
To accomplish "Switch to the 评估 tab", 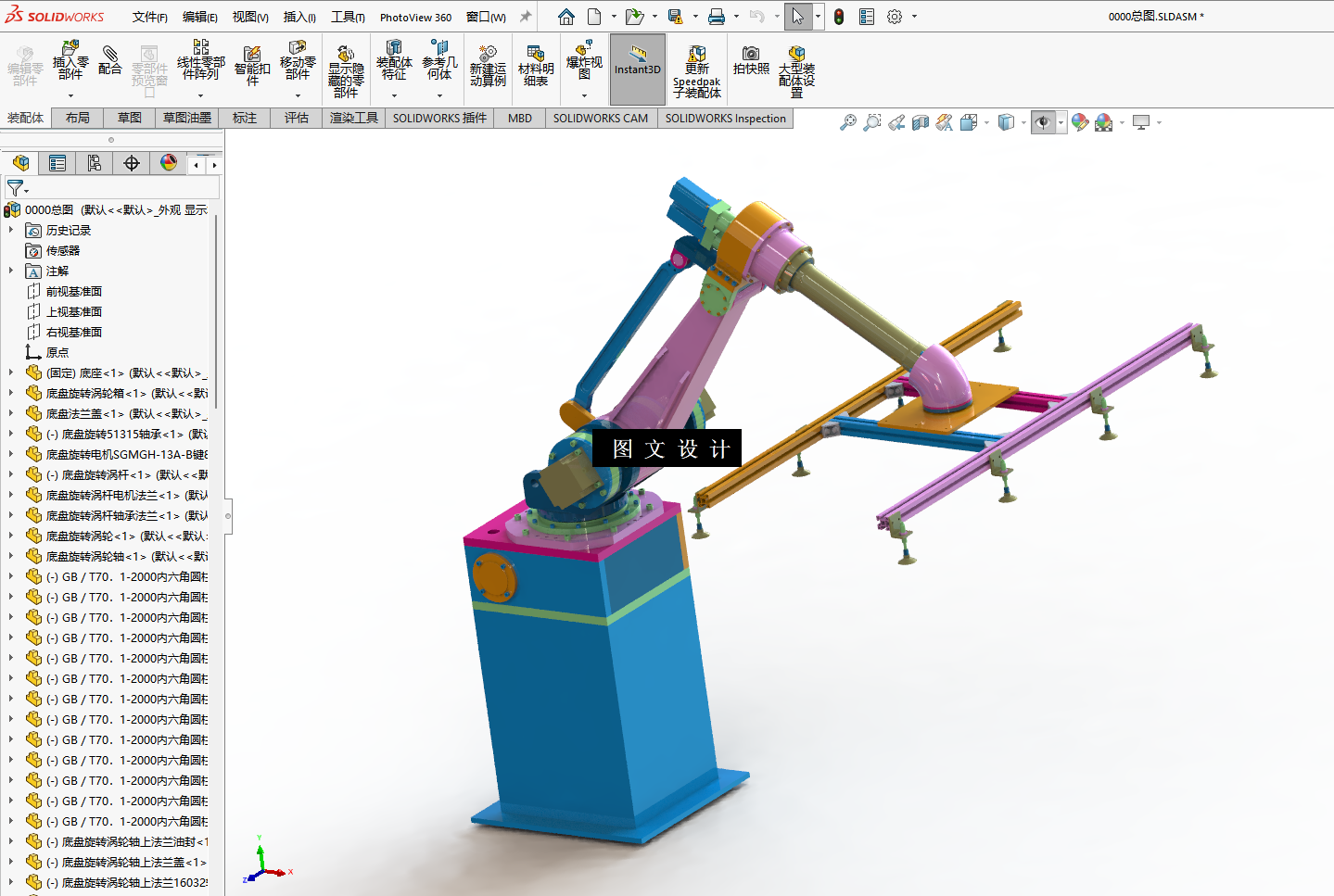I will click(x=297, y=118).
